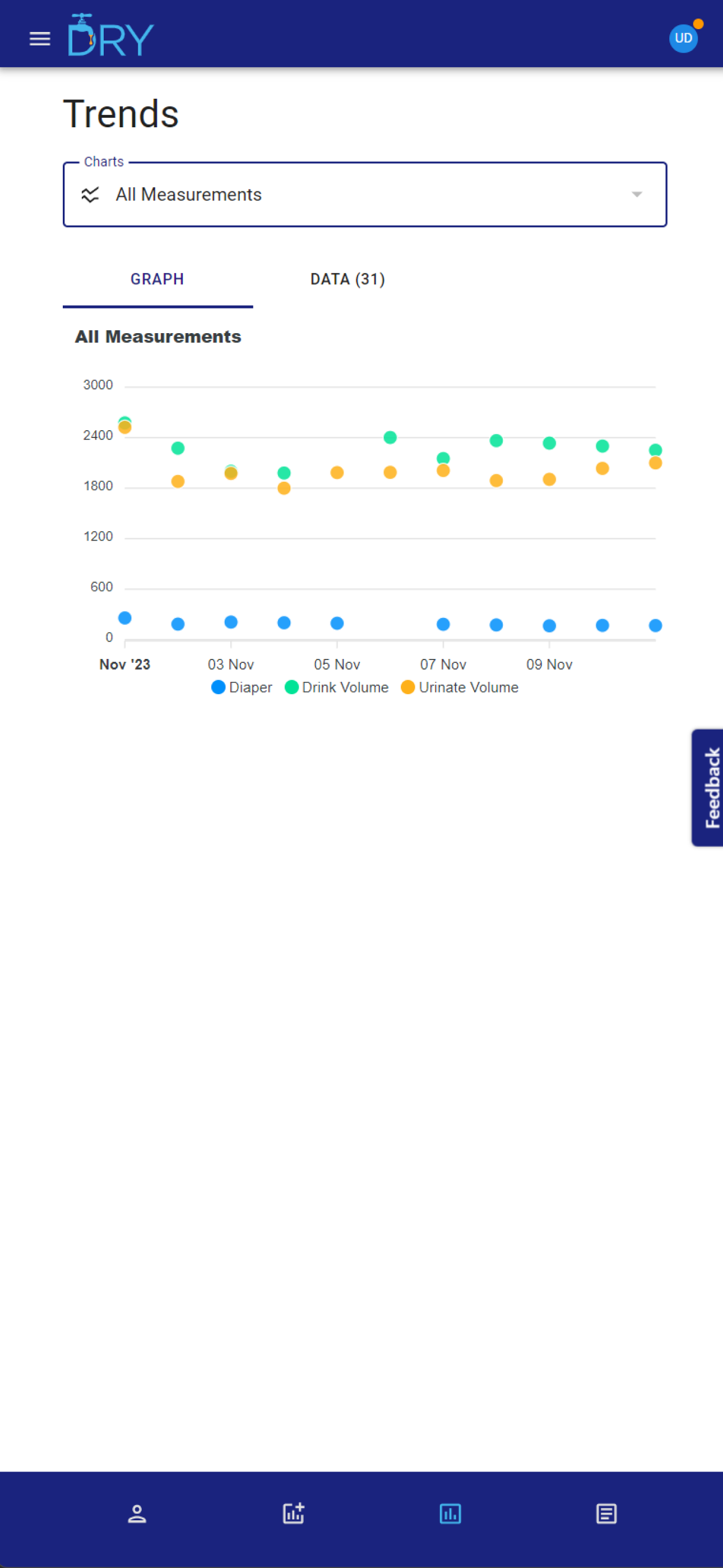Click the DRY logo

point(110,35)
